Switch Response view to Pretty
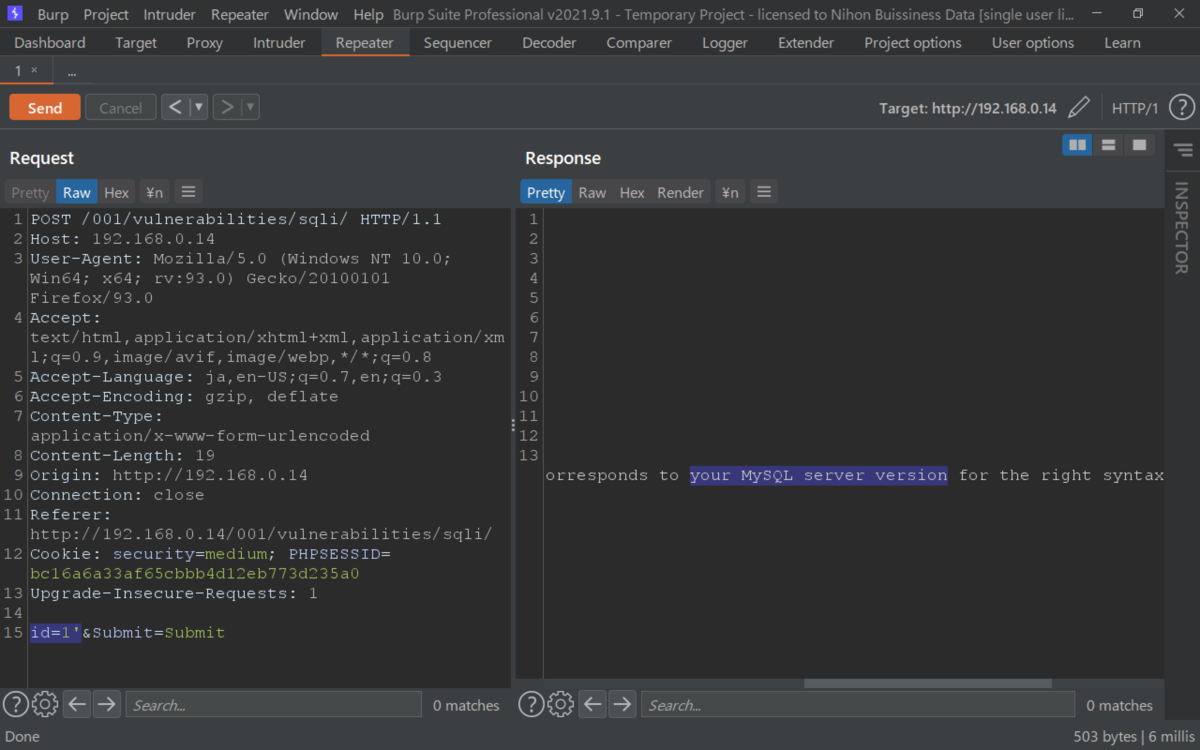Screen dimensions: 1200x750 [546, 192]
